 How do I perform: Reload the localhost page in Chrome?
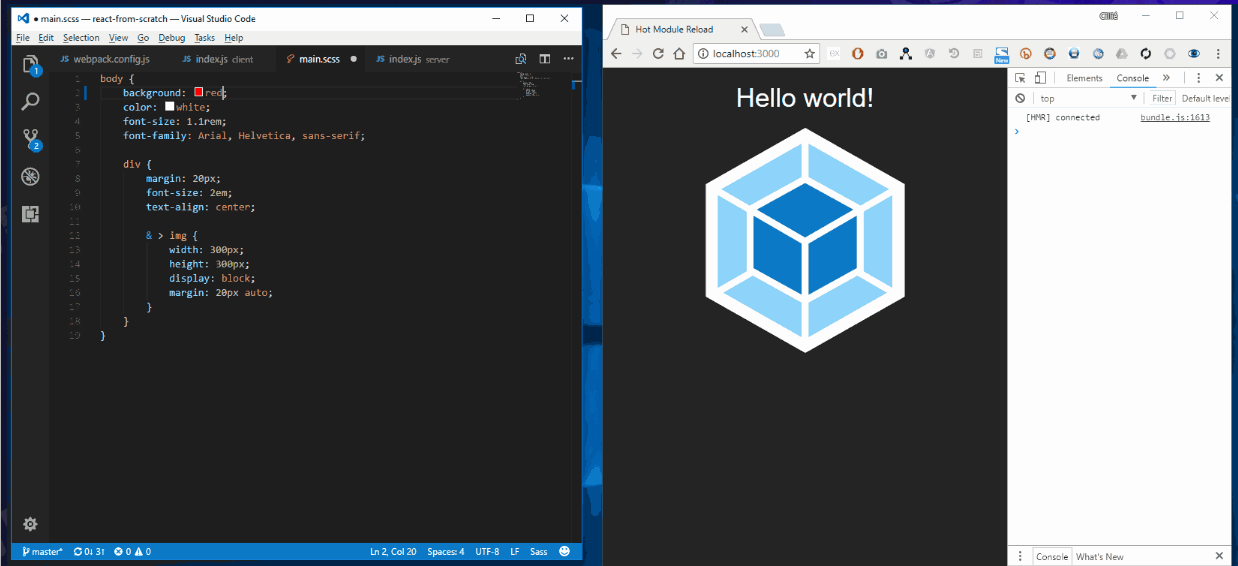658,53
